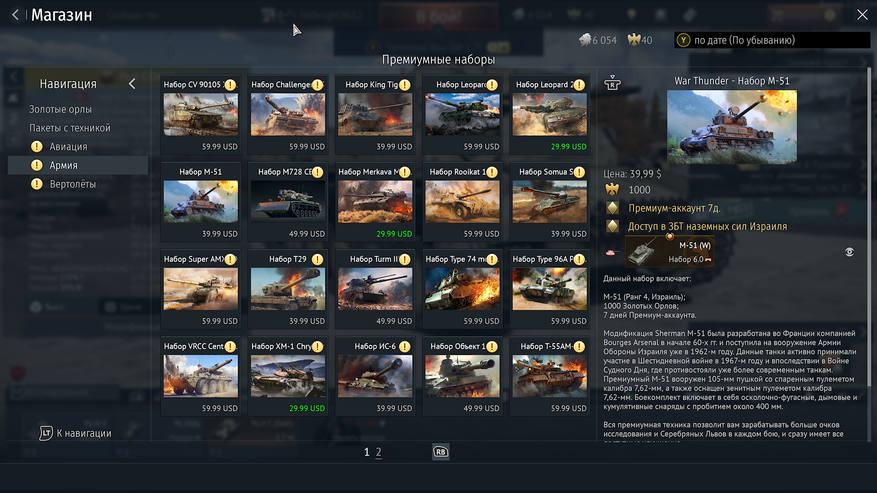Screen dimensions: 877x493
Task: Select the Набор M-51 pack card
Action: pyautogui.click(x=201, y=202)
